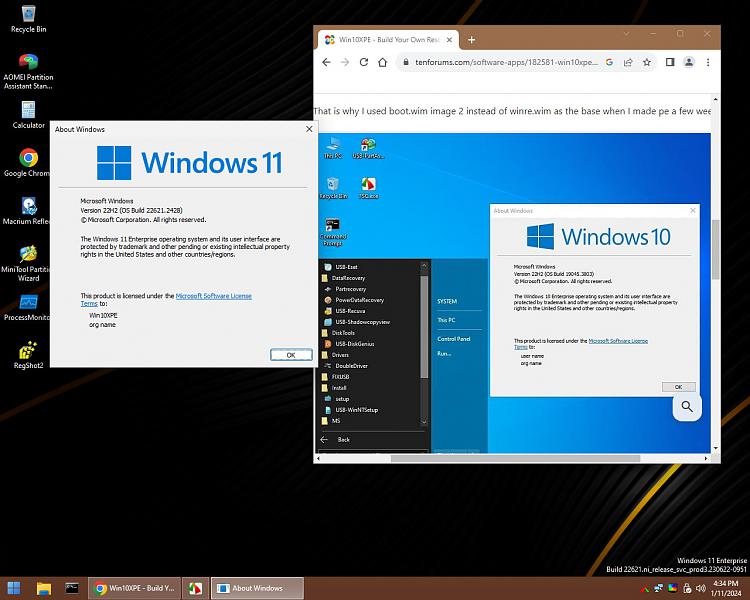Image resolution: width=750 pixels, height=600 pixels.
Task: Click the padlock tray icon
Action: tap(687, 589)
